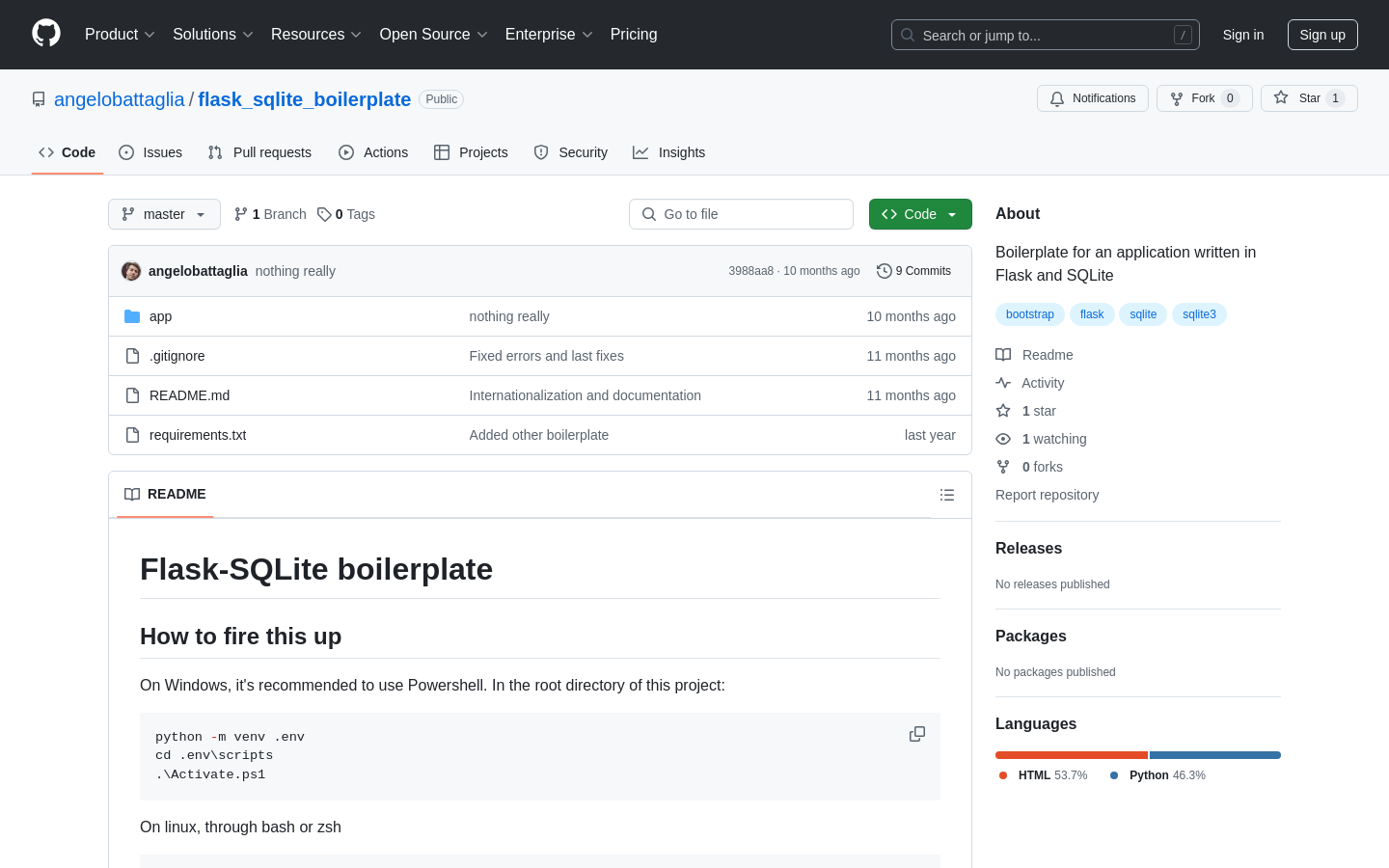Click the sqlite3 topic tag
1389x868 pixels.
(1199, 314)
